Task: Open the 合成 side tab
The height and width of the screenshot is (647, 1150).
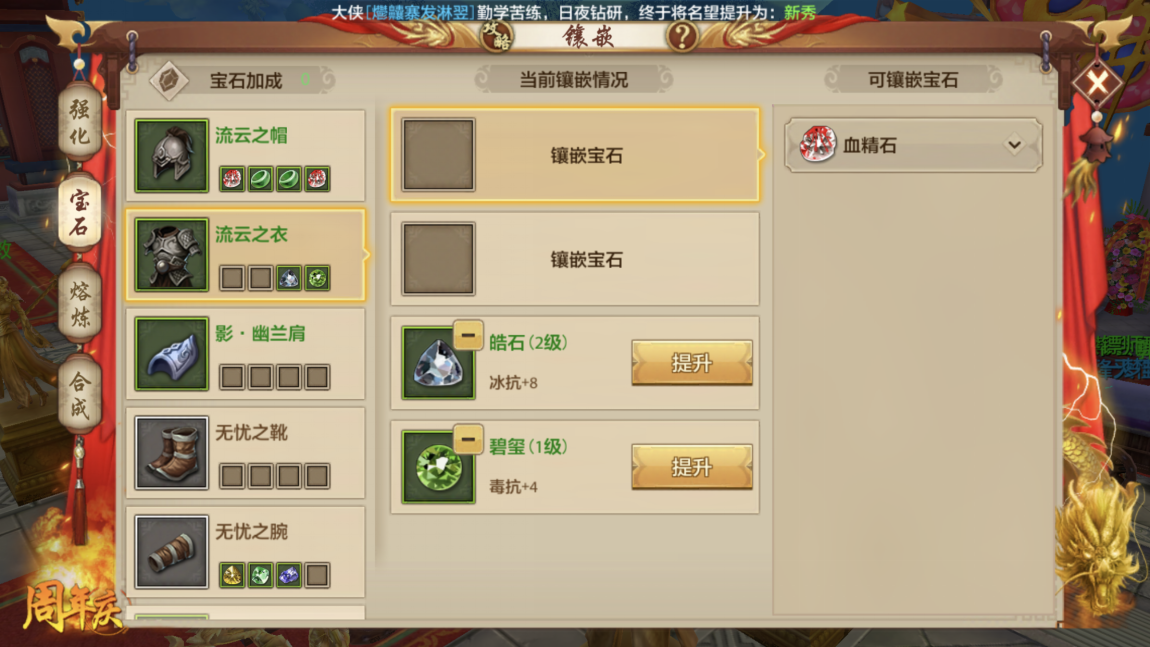Action: [x=80, y=395]
